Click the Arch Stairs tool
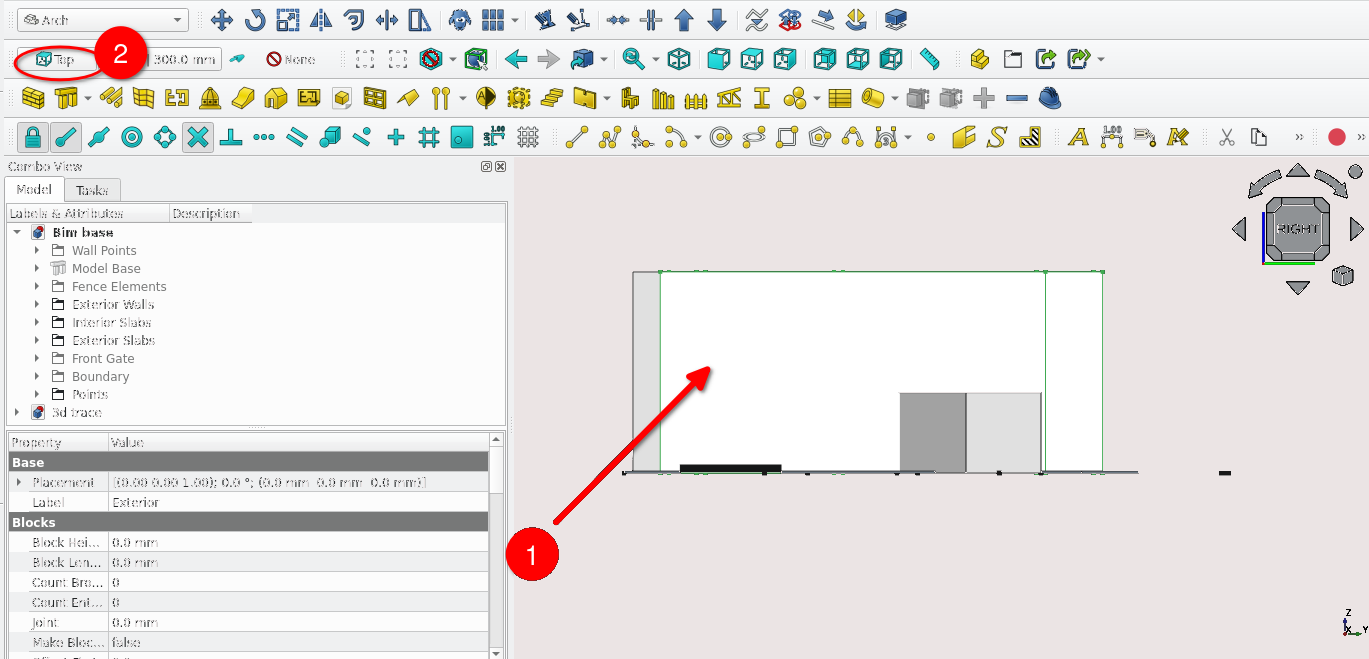The height and width of the screenshot is (659, 1369). click(551, 99)
